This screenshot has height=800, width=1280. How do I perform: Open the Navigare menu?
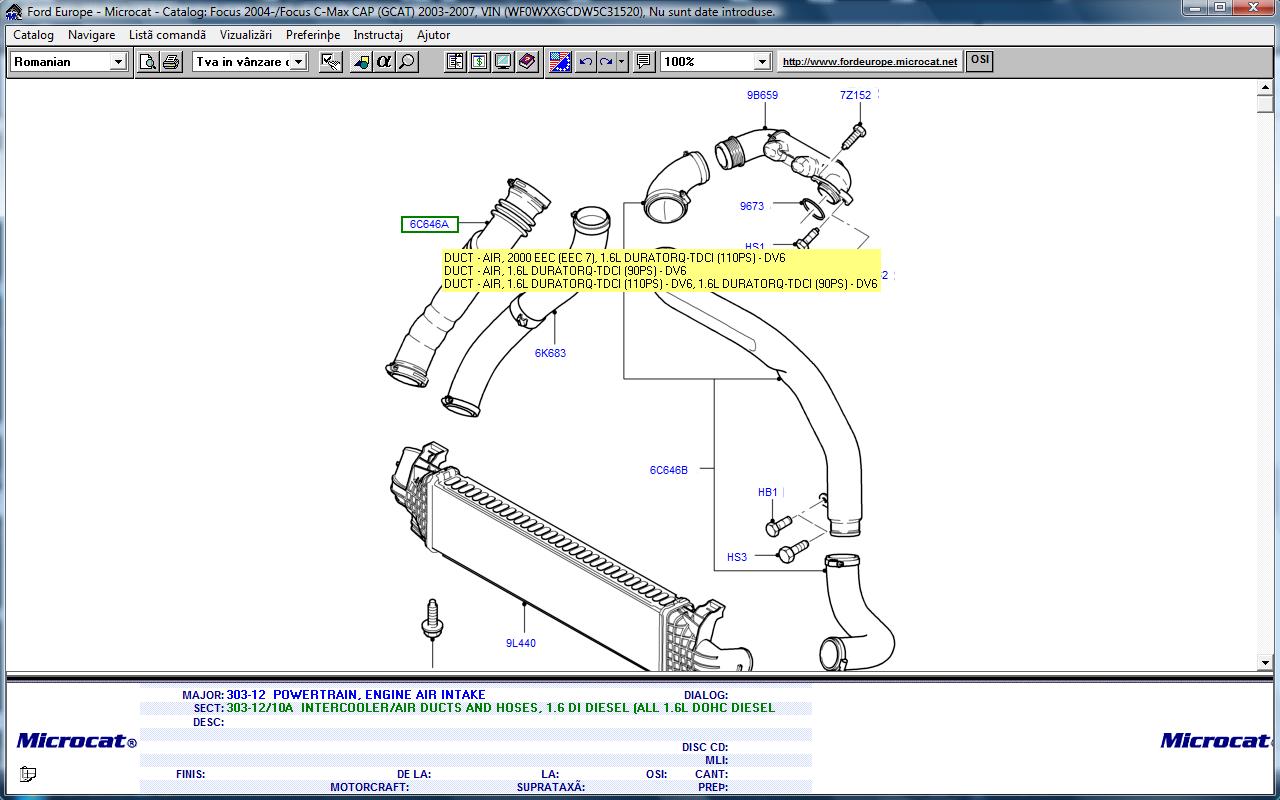coord(91,35)
